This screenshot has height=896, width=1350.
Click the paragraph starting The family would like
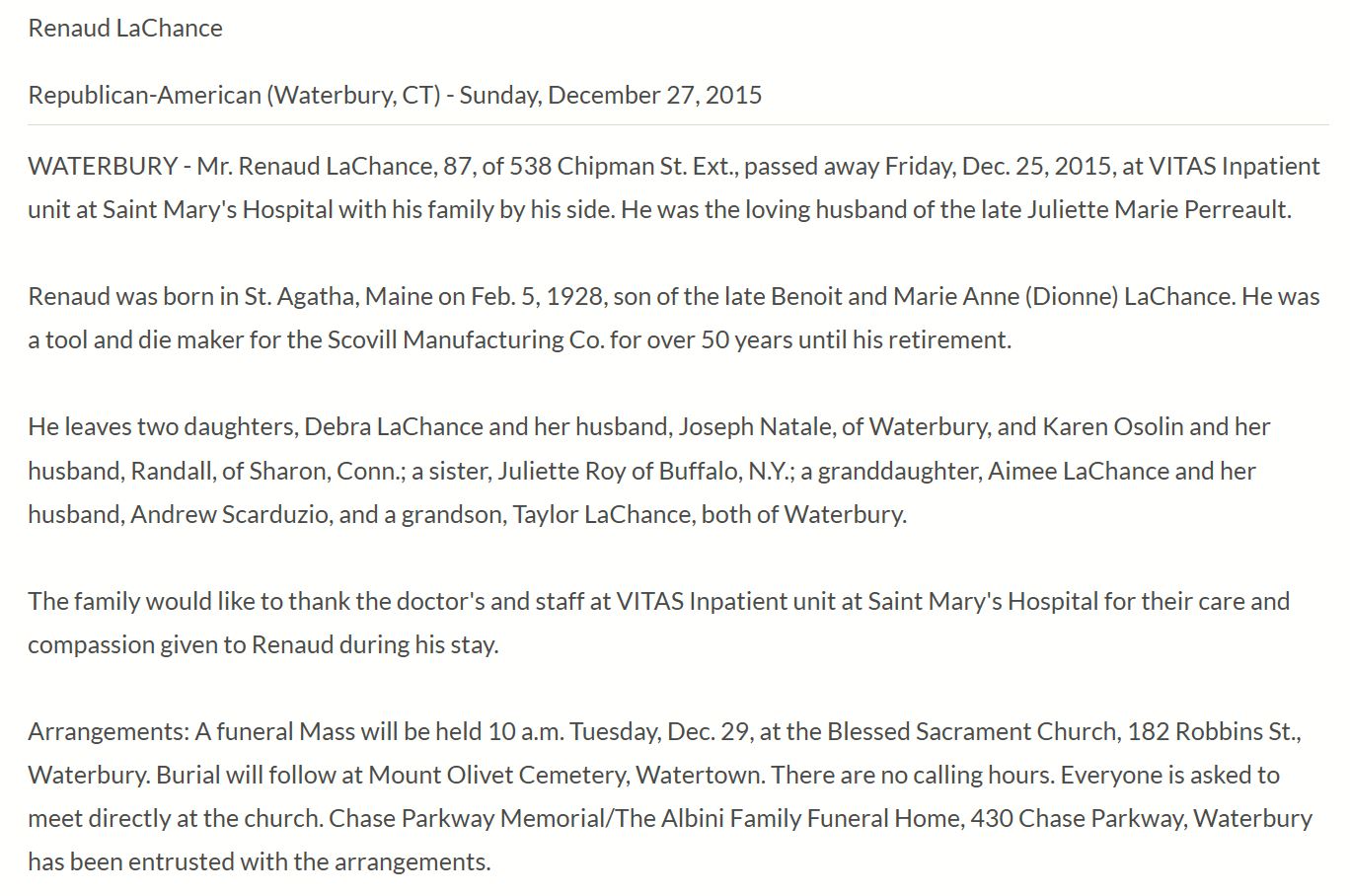tap(658, 601)
